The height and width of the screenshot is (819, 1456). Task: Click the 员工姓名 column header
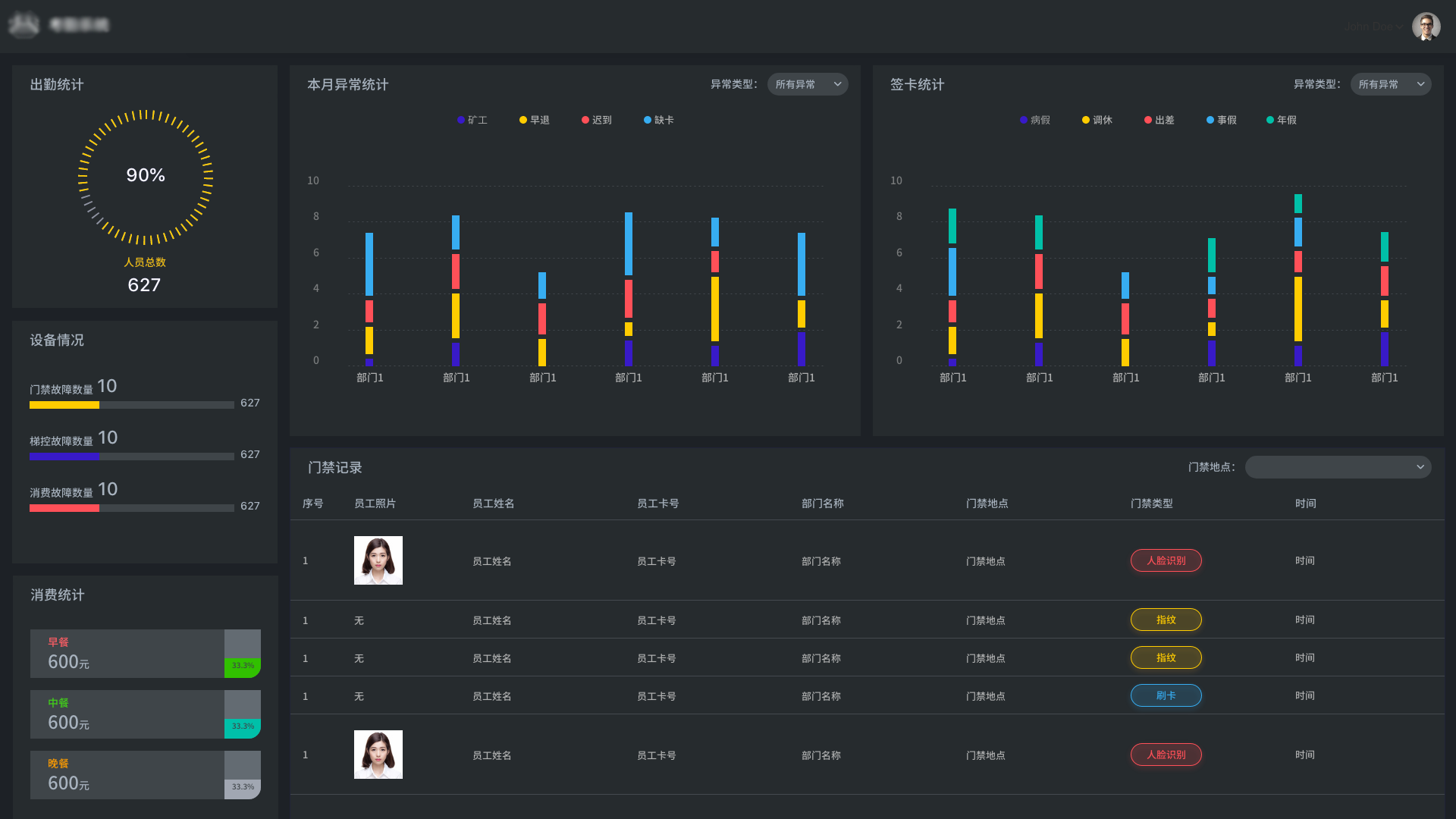click(x=493, y=504)
